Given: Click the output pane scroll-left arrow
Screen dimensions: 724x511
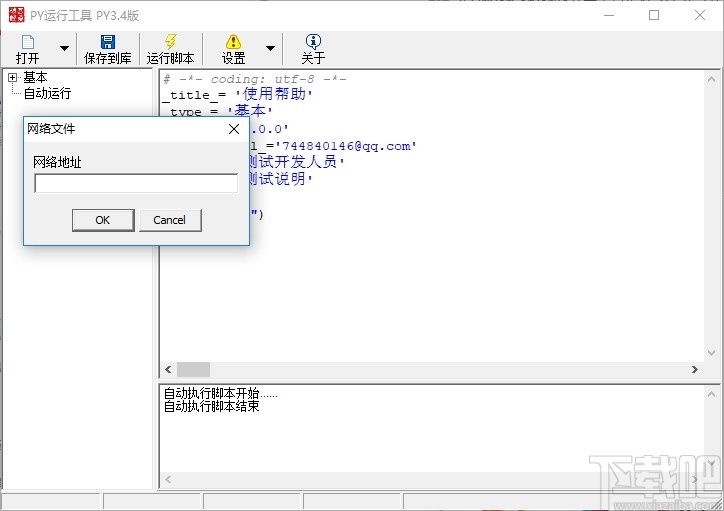Looking at the screenshot, I should click(x=168, y=480).
